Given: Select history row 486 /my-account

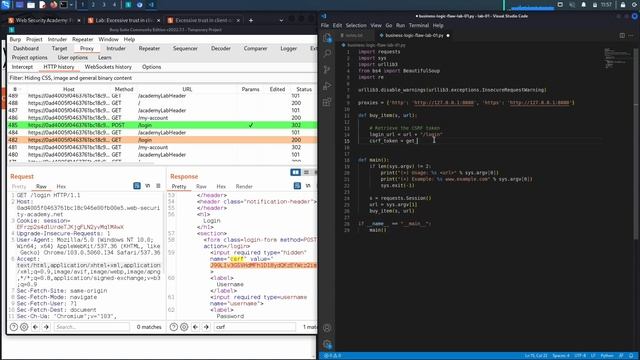Looking at the screenshot, I should click(162, 118).
